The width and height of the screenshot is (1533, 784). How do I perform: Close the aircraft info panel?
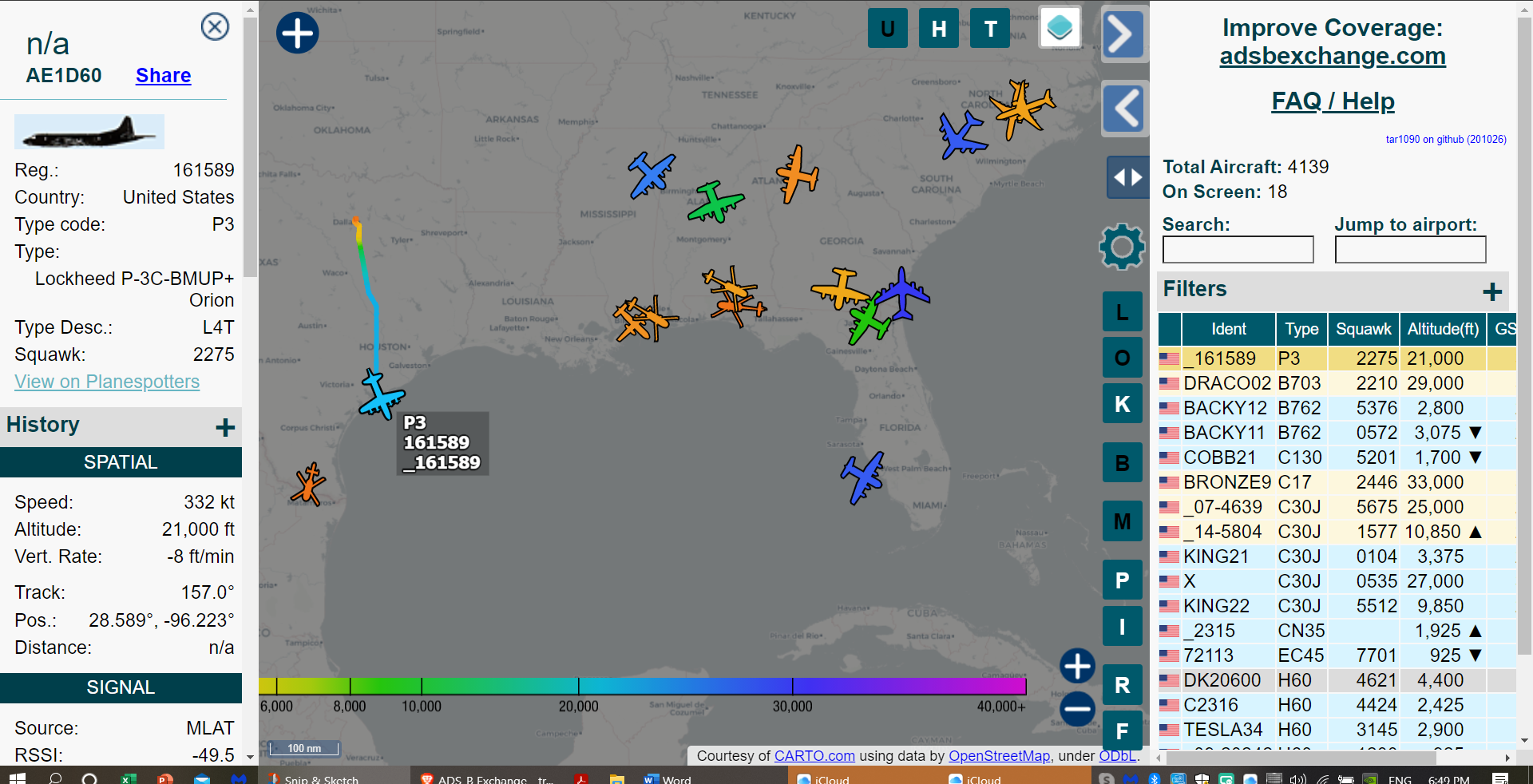coord(215,27)
